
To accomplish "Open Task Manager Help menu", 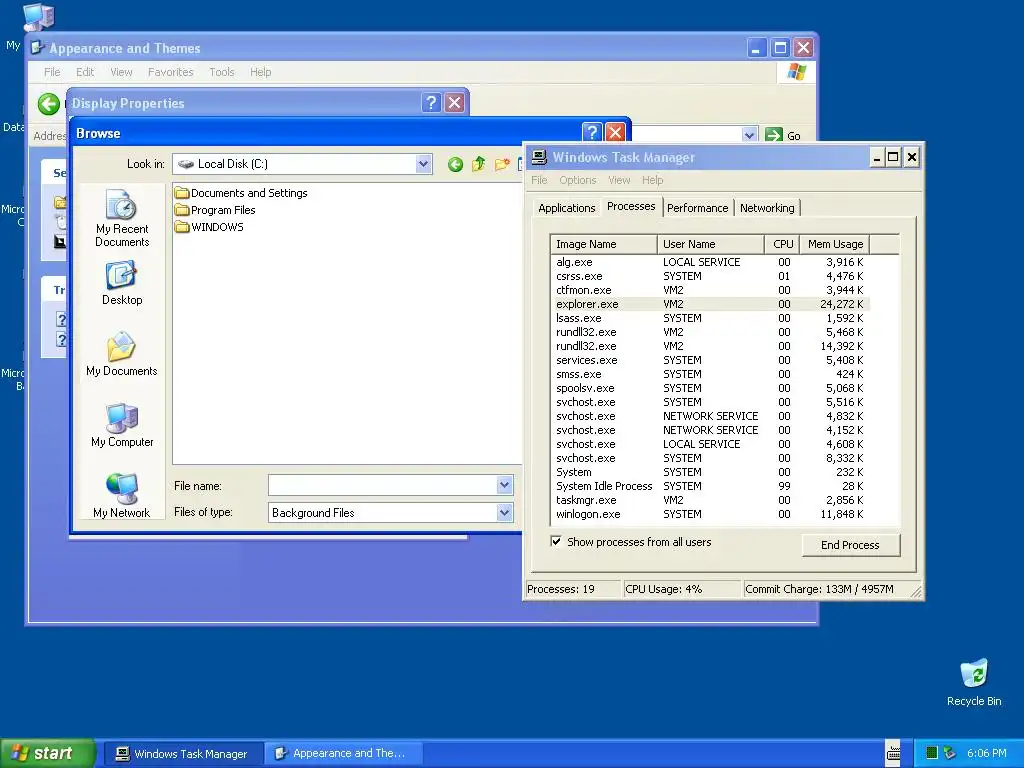I will [x=652, y=180].
